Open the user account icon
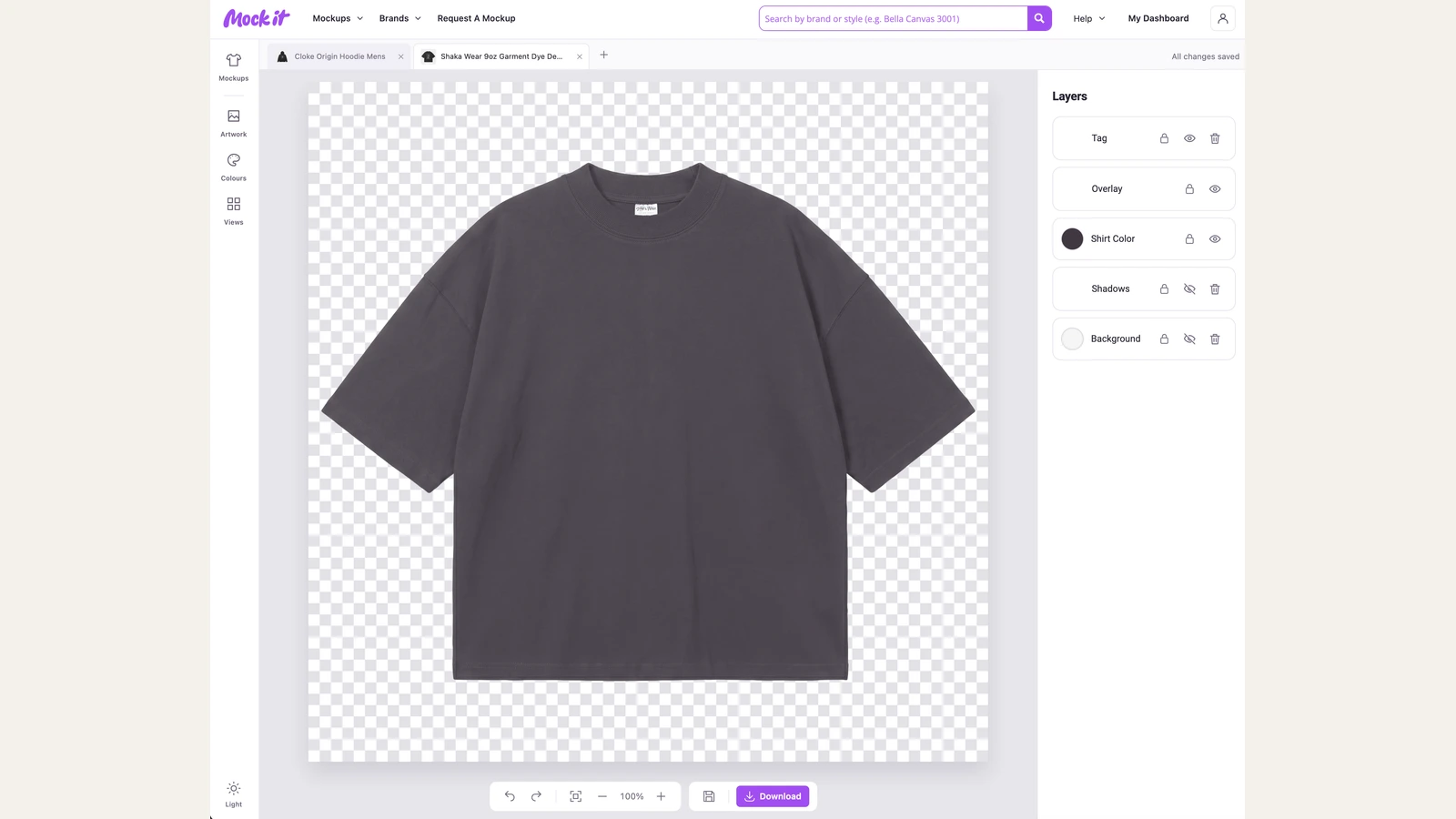The width and height of the screenshot is (1456, 819). coord(1223,18)
